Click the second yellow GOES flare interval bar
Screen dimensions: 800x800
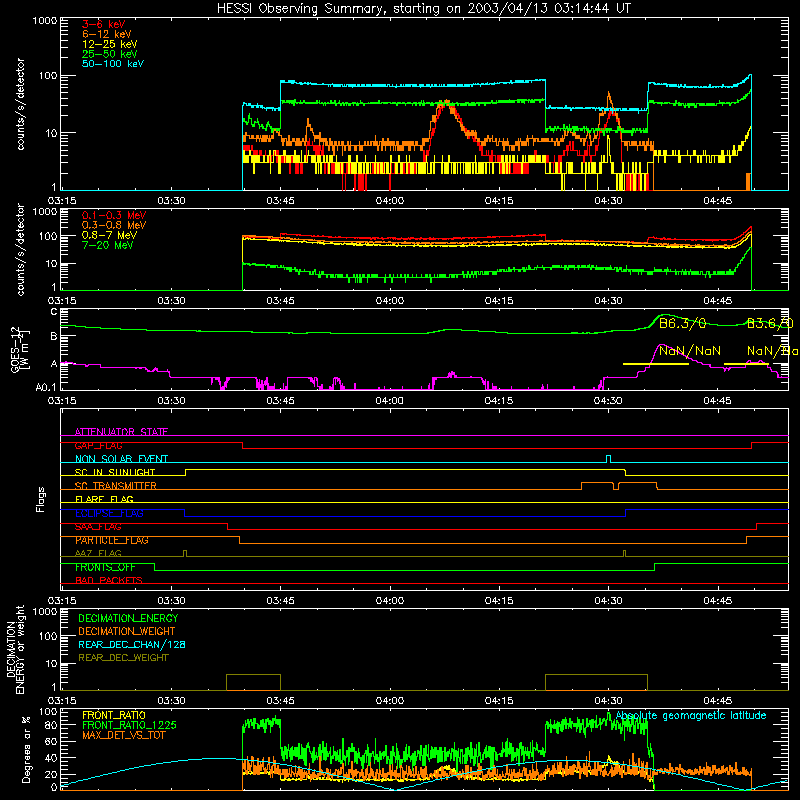(746, 364)
